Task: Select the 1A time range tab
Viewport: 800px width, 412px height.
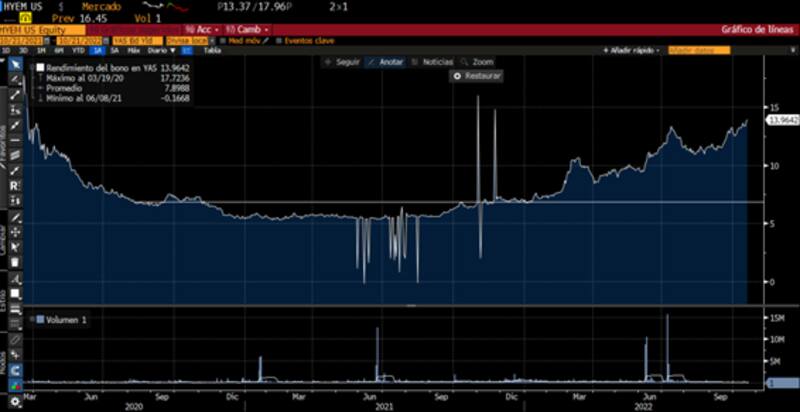Action: (x=98, y=49)
